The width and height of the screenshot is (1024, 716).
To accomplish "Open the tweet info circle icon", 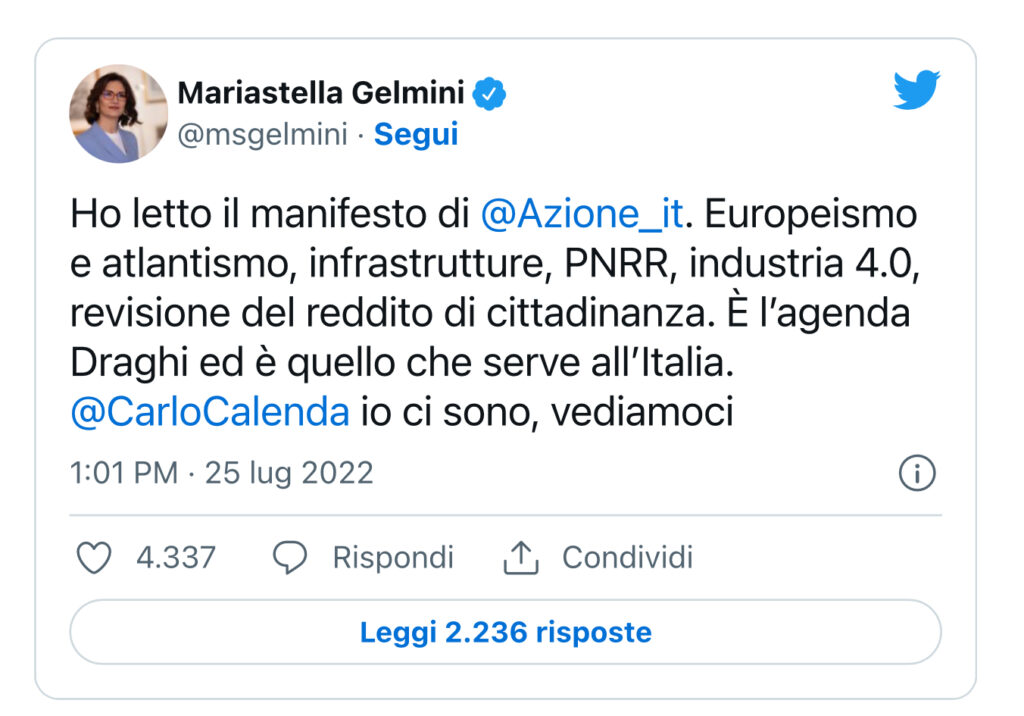I will coord(917,473).
